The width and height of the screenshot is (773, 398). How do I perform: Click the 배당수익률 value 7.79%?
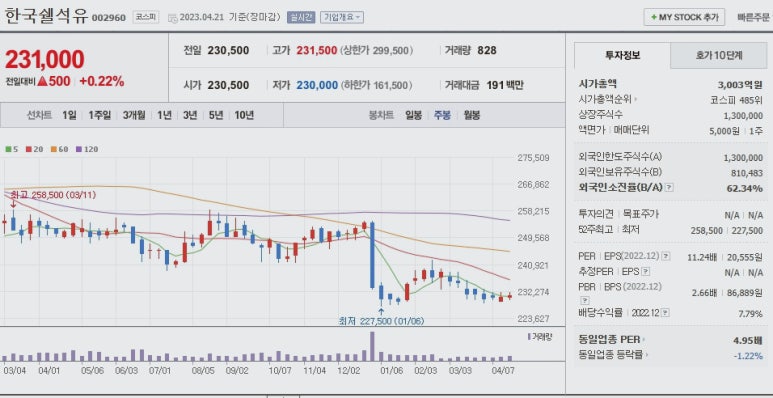(751, 313)
